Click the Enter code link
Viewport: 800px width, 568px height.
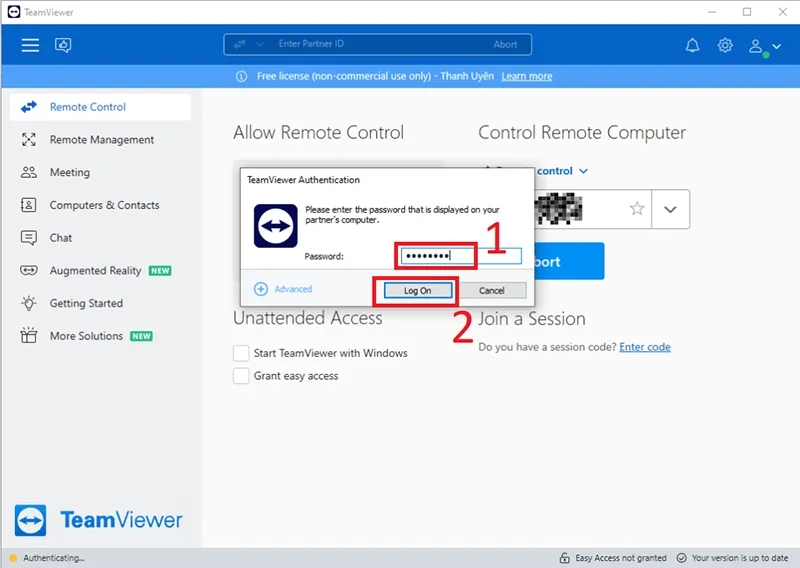(x=645, y=347)
